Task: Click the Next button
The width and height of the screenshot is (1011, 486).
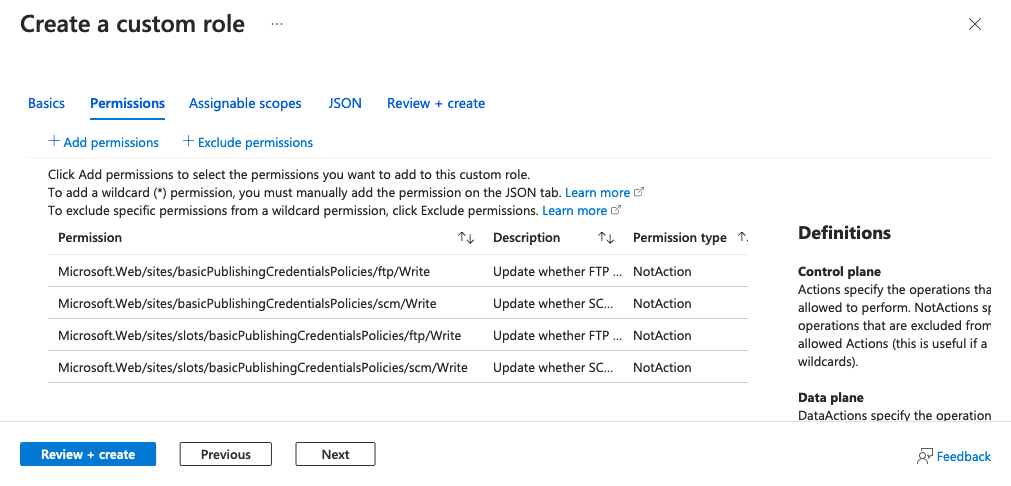Action: click(x=335, y=454)
